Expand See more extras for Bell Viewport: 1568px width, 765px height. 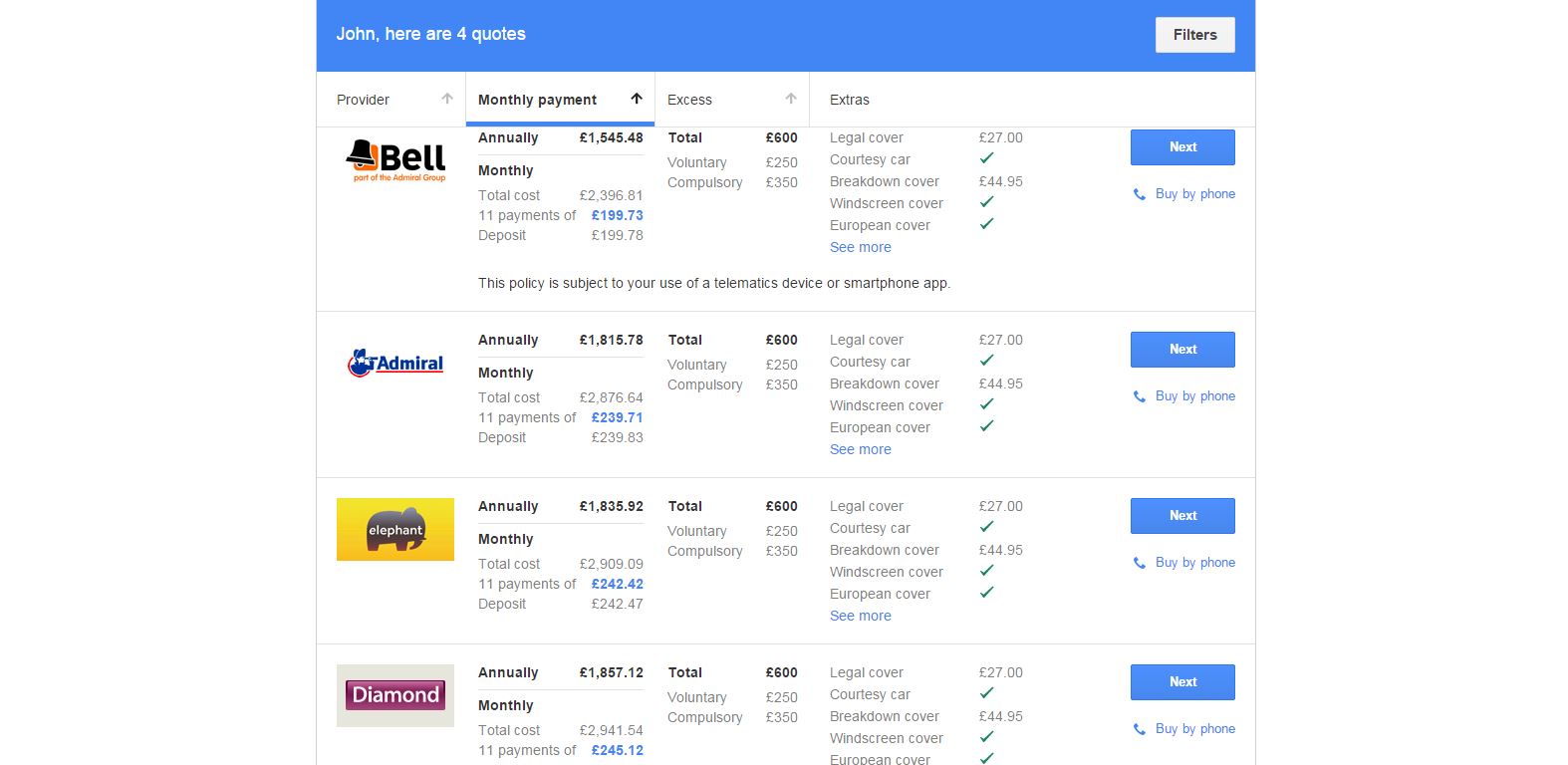tap(861, 247)
